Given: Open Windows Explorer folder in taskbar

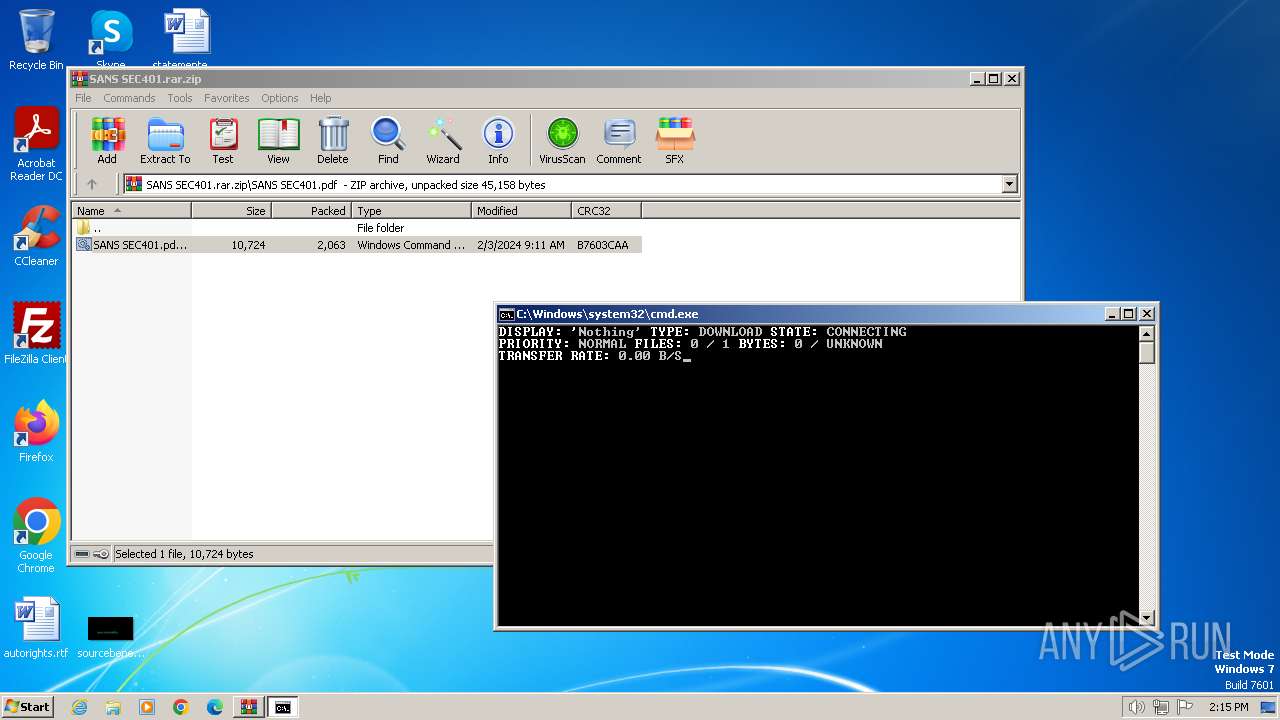Looking at the screenshot, I should click(x=113, y=707).
